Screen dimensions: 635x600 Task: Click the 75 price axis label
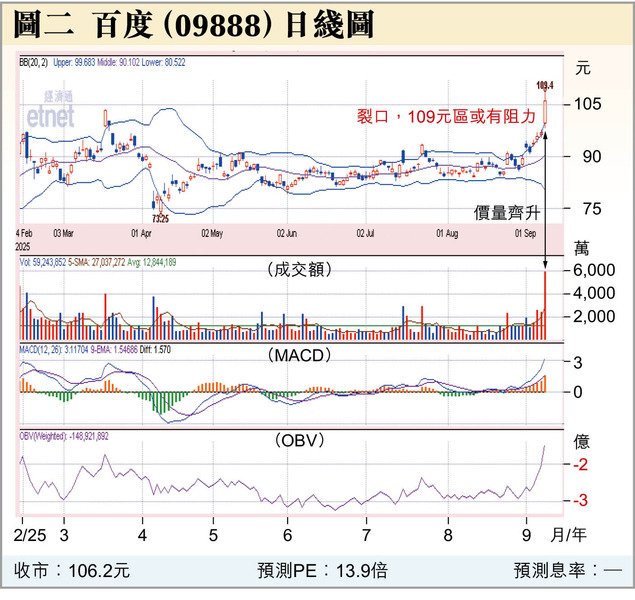[x=592, y=209]
